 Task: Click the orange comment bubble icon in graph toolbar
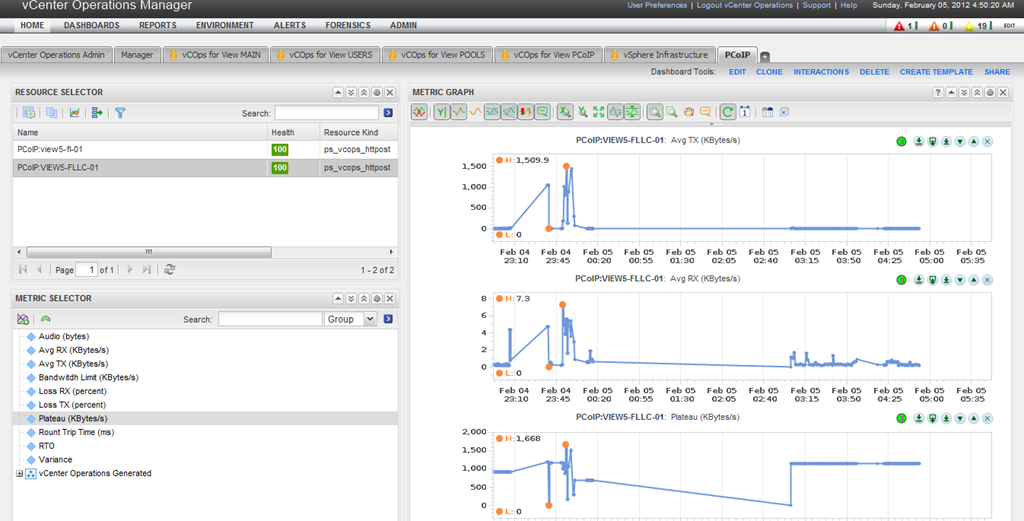pos(705,112)
